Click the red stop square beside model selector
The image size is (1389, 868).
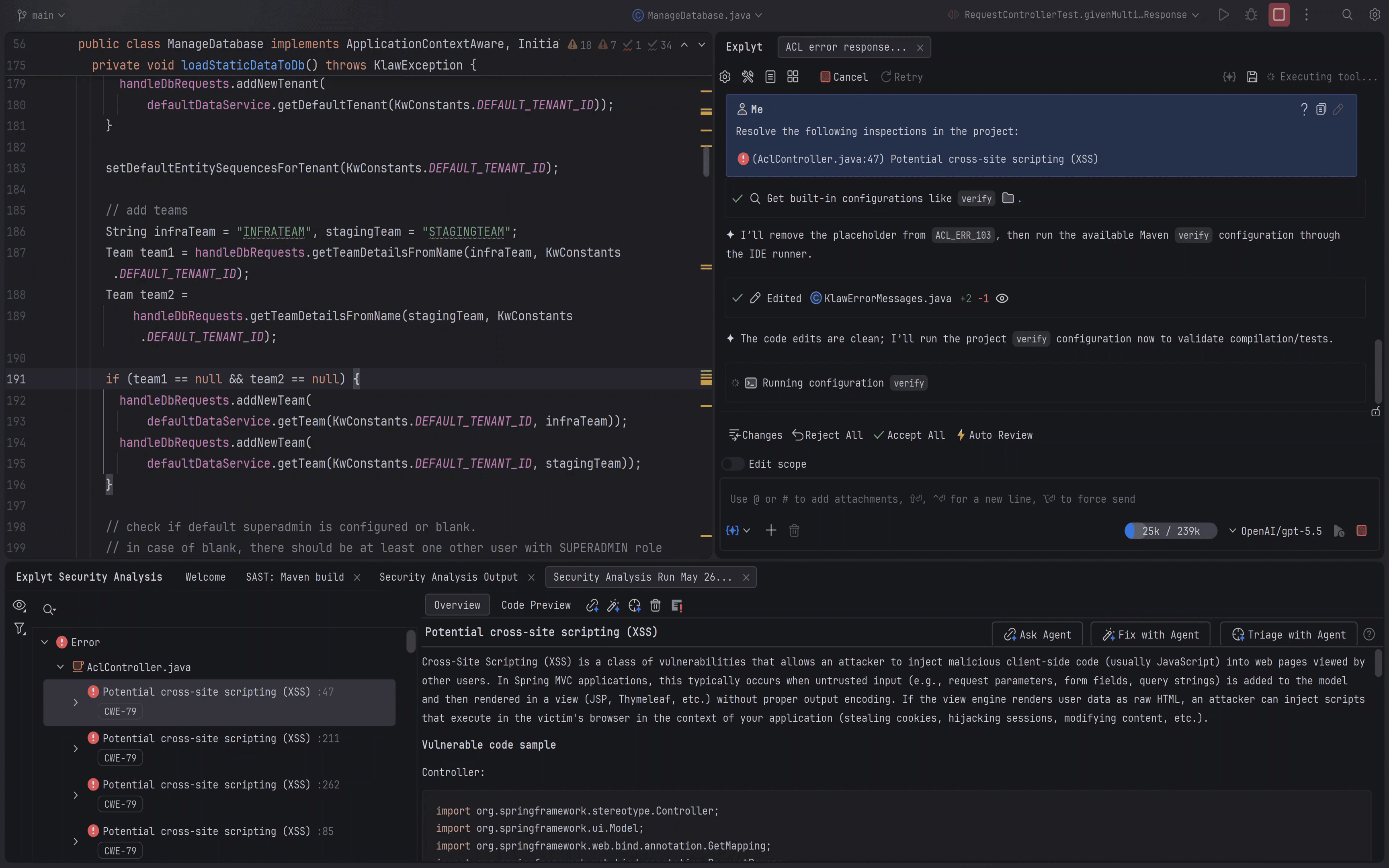(x=1361, y=530)
